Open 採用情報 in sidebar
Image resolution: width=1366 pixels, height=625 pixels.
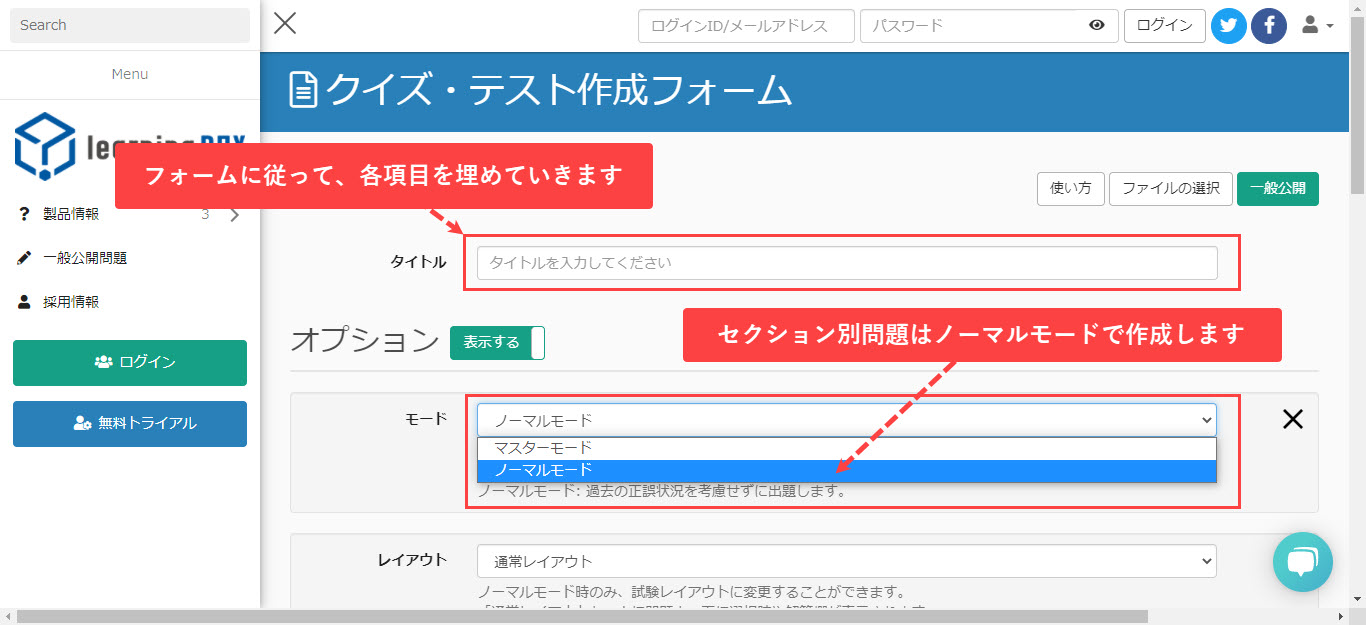pos(71,302)
